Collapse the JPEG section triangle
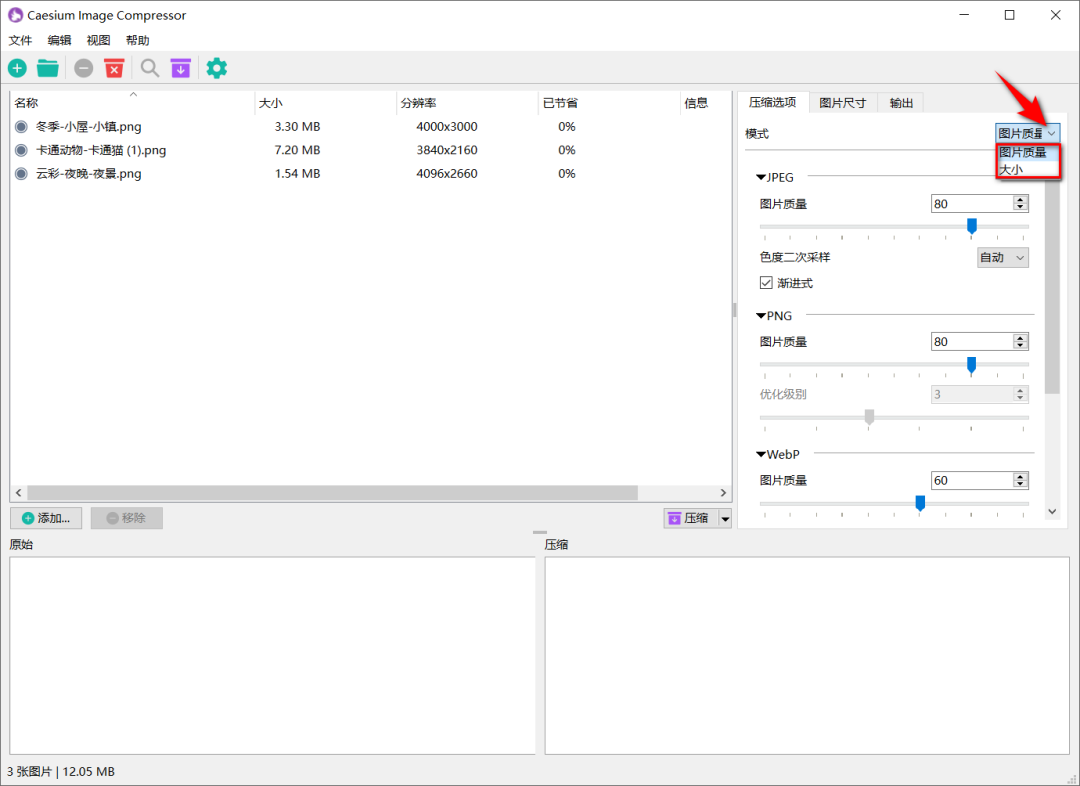1080x786 pixels. coord(760,178)
